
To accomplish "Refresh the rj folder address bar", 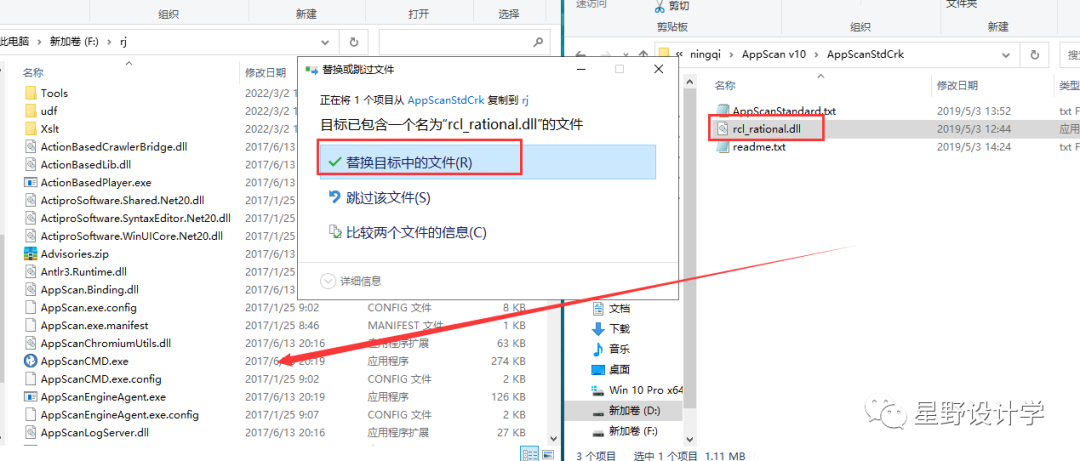I will pyautogui.click(x=354, y=41).
